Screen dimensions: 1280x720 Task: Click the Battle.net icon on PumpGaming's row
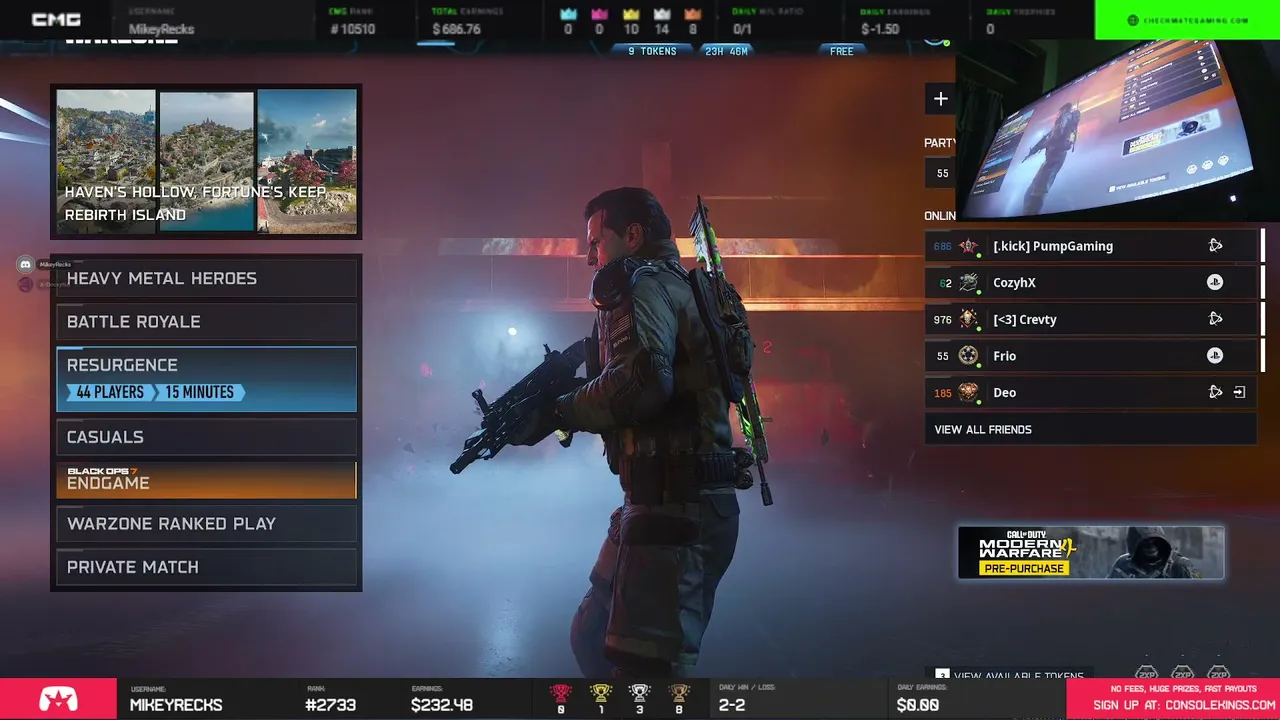(x=1215, y=245)
